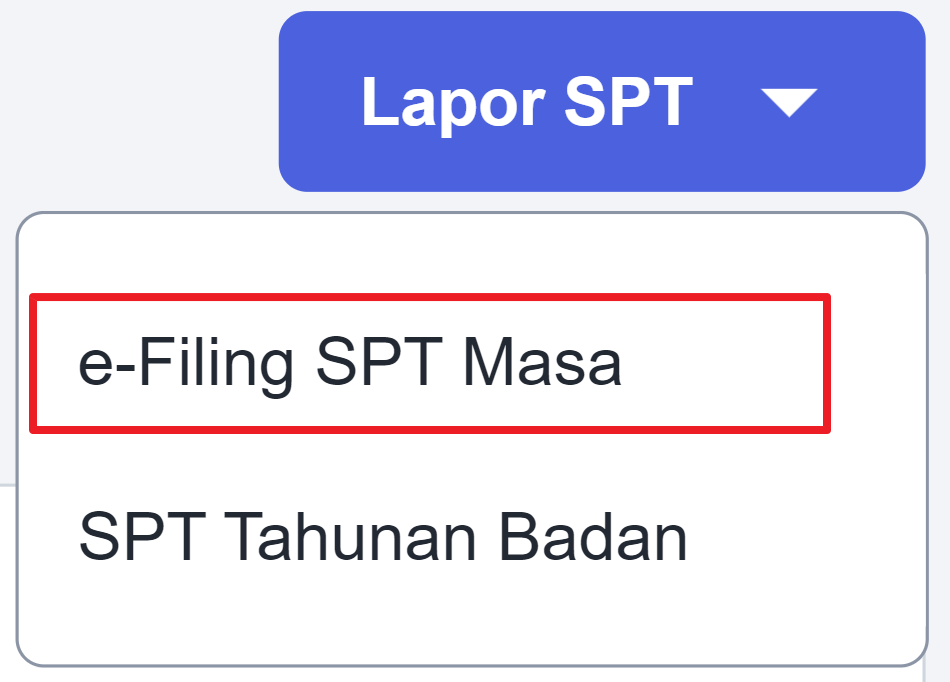
Task: Open the annual SPT Tahunan Badan entry
Action: tap(383, 537)
